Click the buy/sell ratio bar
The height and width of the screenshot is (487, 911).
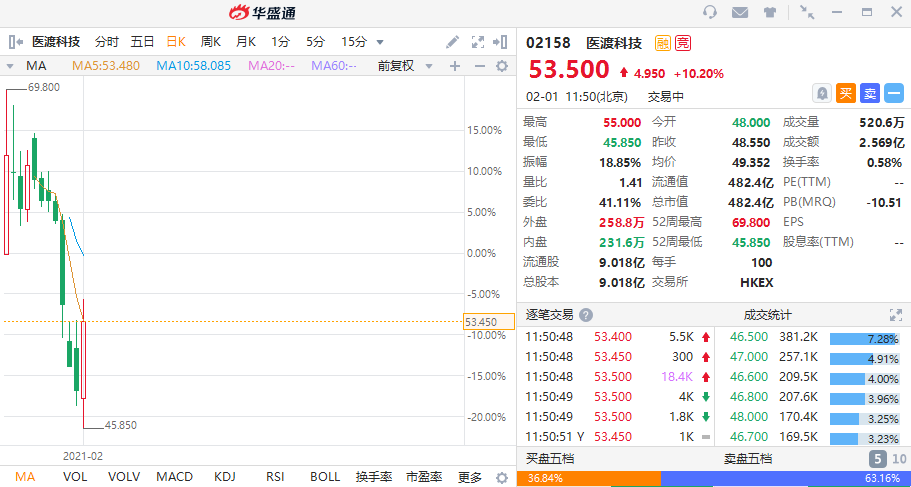coord(713,478)
